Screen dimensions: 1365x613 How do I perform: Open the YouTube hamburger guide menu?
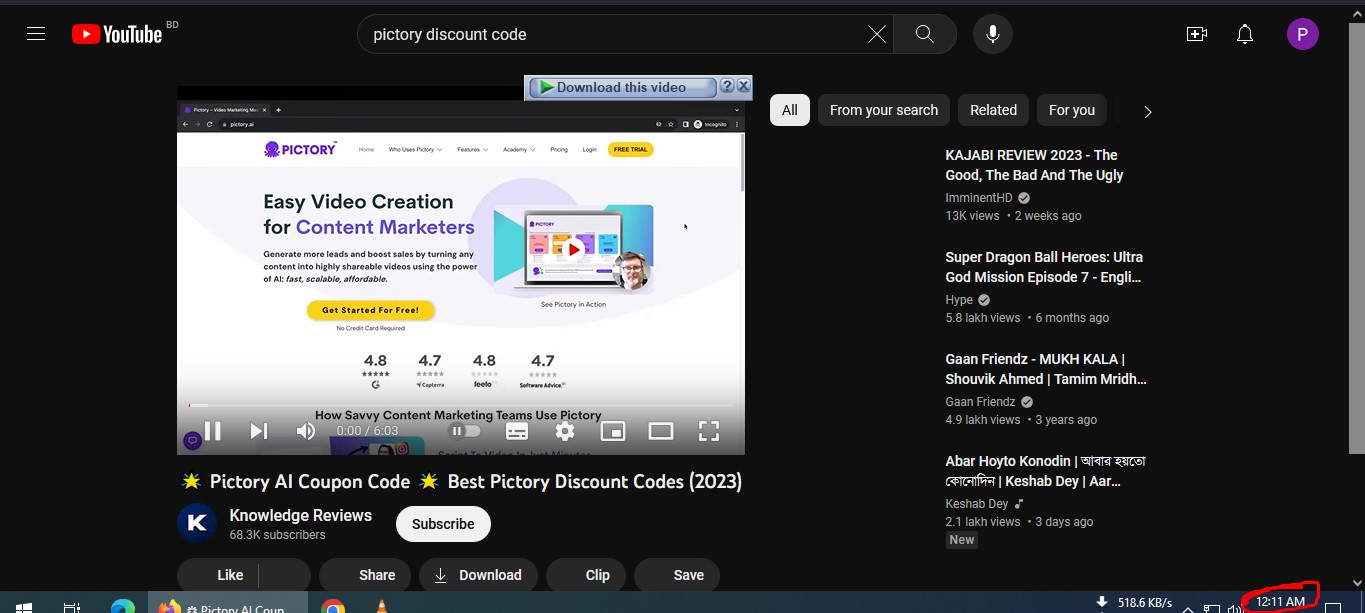(x=36, y=34)
